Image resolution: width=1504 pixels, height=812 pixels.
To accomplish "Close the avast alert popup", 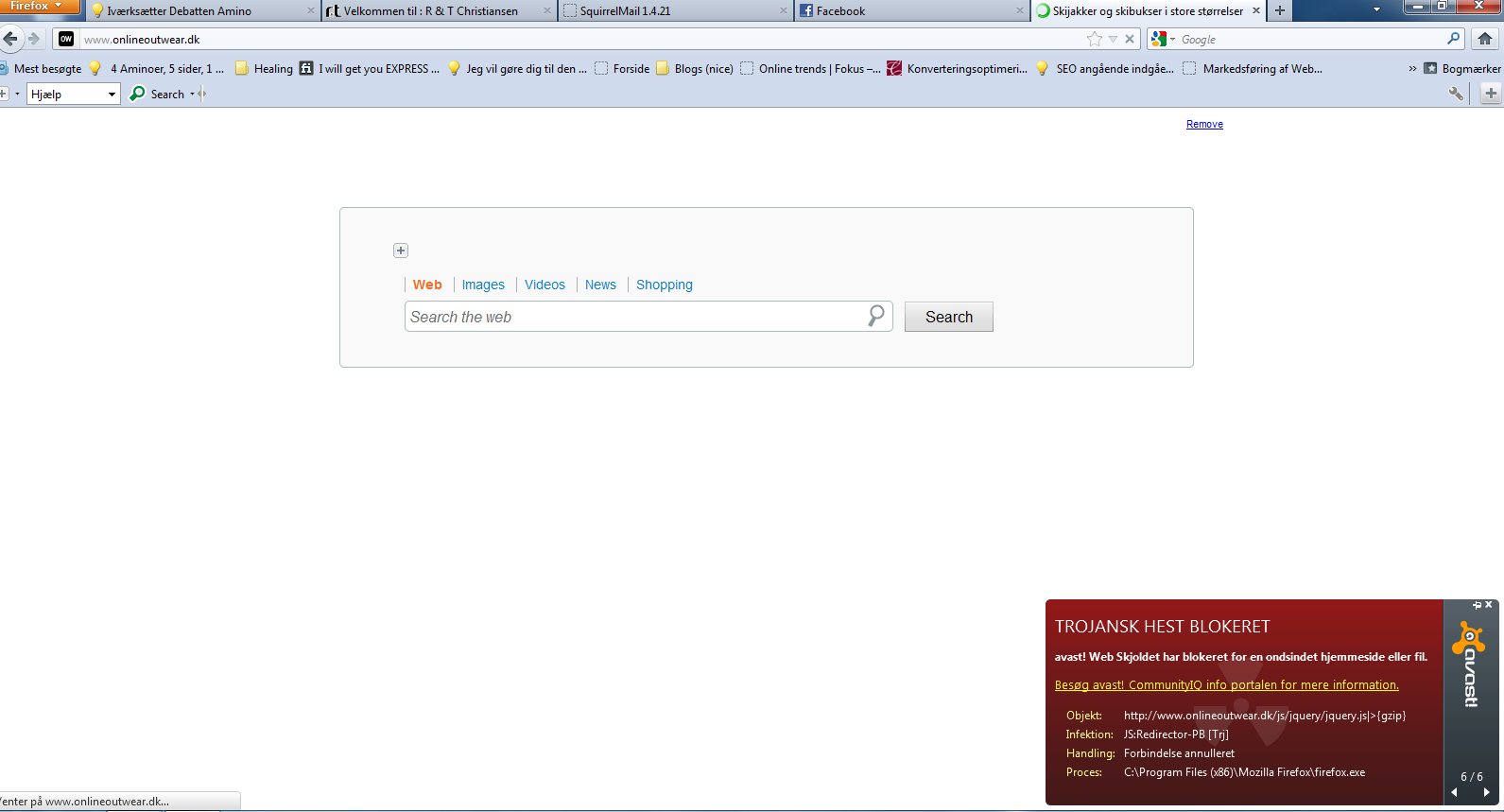I will [x=1489, y=605].
